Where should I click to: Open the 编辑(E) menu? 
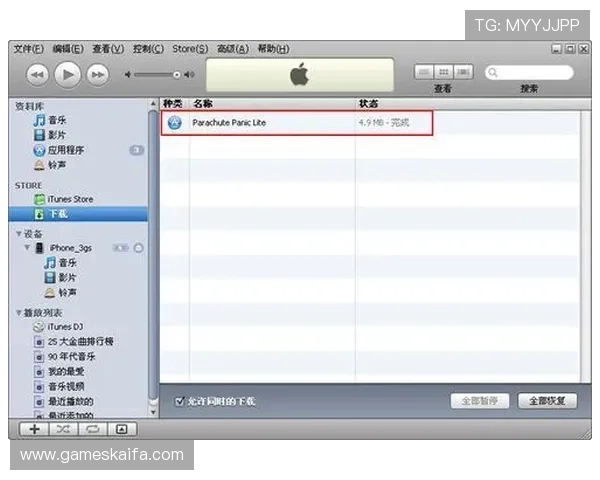[68, 49]
